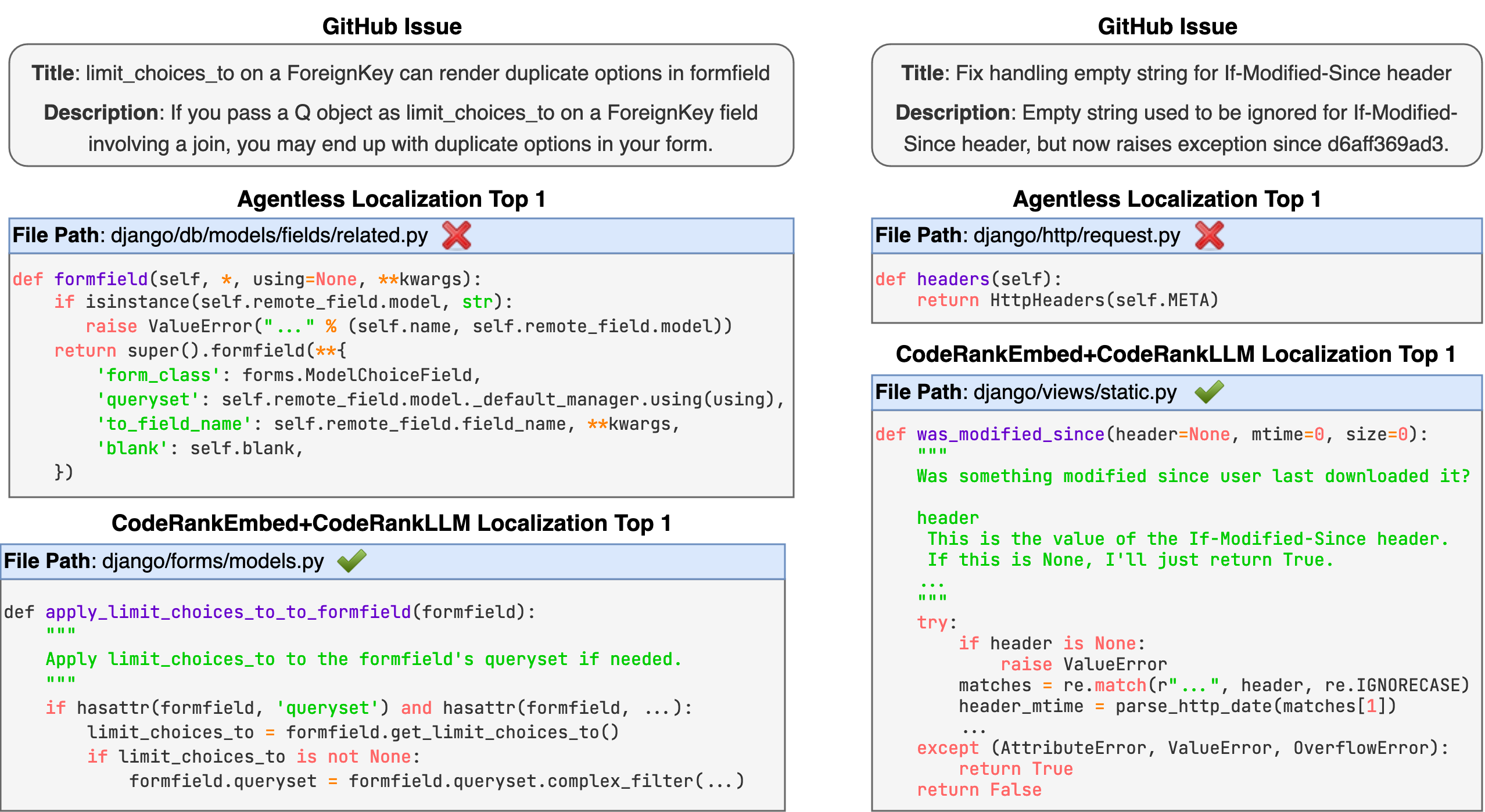
Task: Click the left GitHub Issue heading
Action: point(392,27)
